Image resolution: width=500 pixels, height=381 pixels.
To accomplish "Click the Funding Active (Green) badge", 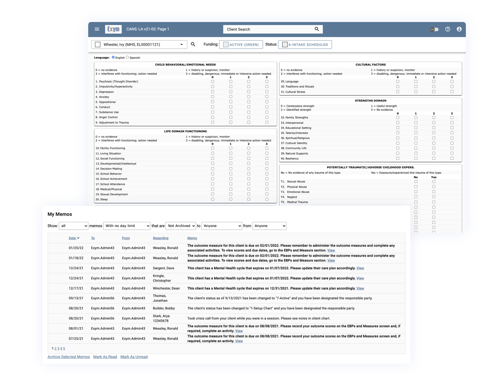I will click(241, 44).
